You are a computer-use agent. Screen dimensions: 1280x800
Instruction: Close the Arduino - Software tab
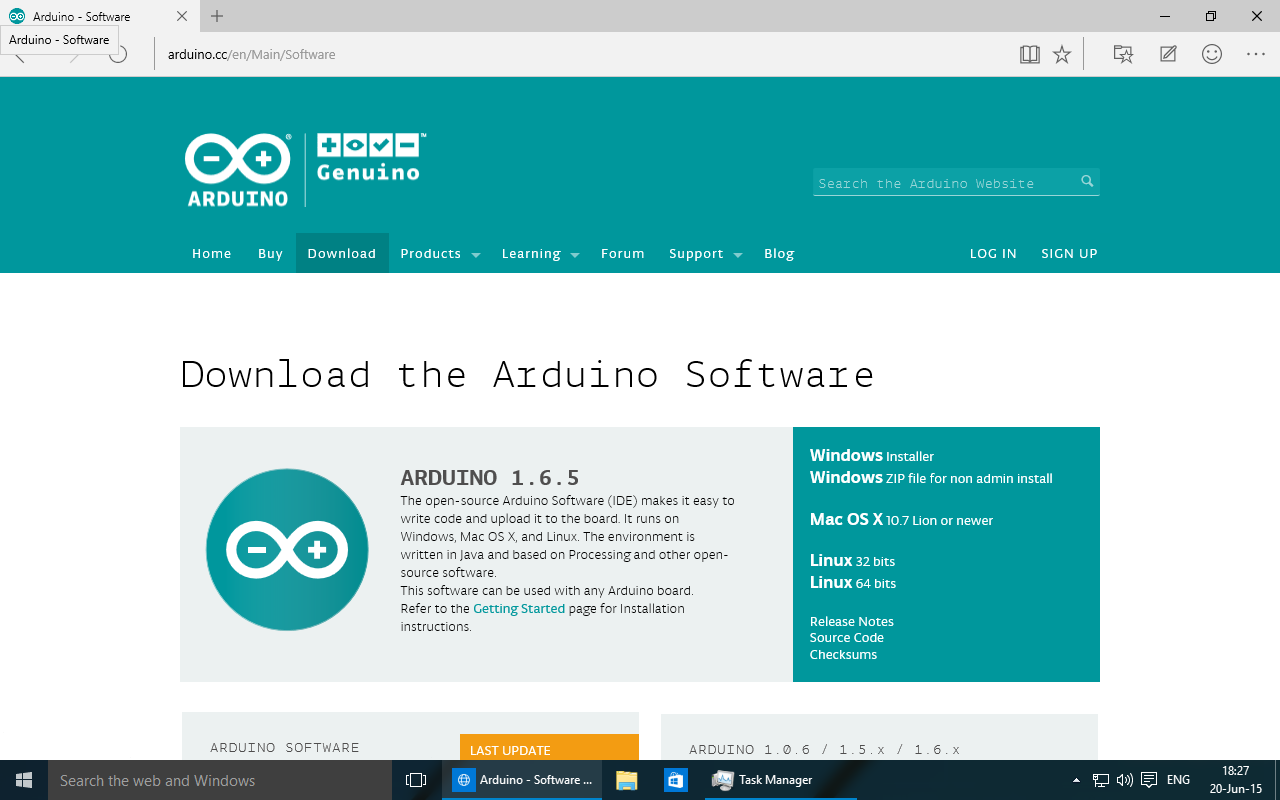coord(181,16)
